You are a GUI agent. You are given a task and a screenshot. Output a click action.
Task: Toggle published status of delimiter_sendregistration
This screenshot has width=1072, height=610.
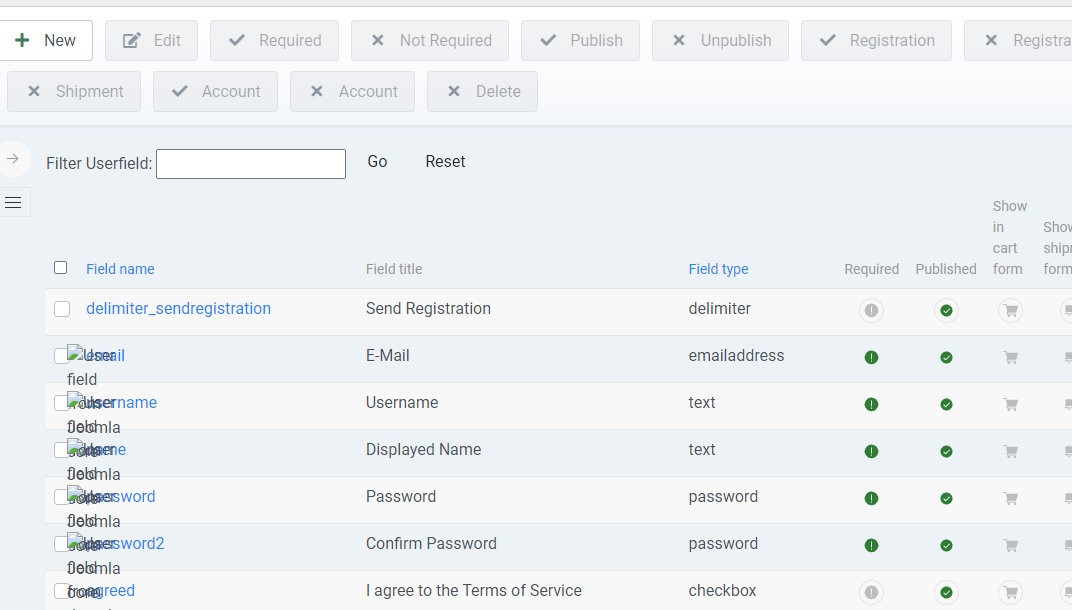click(x=946, y=311)
